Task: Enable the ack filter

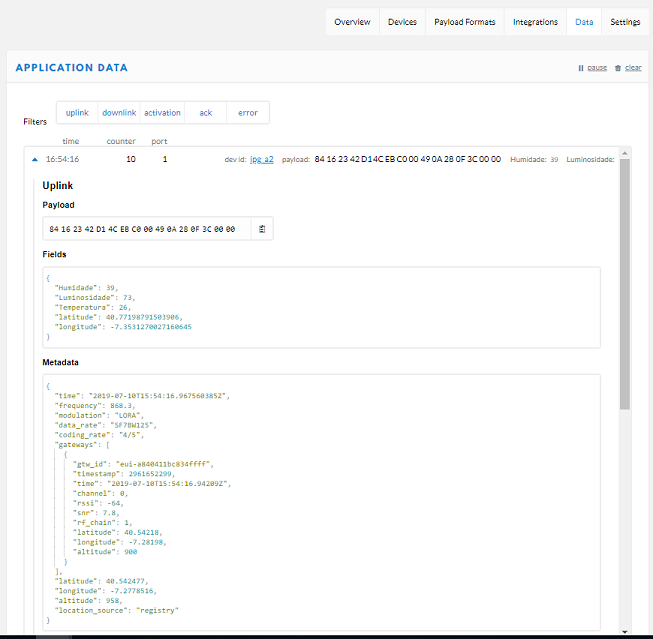Action: [x=205, y=113]
